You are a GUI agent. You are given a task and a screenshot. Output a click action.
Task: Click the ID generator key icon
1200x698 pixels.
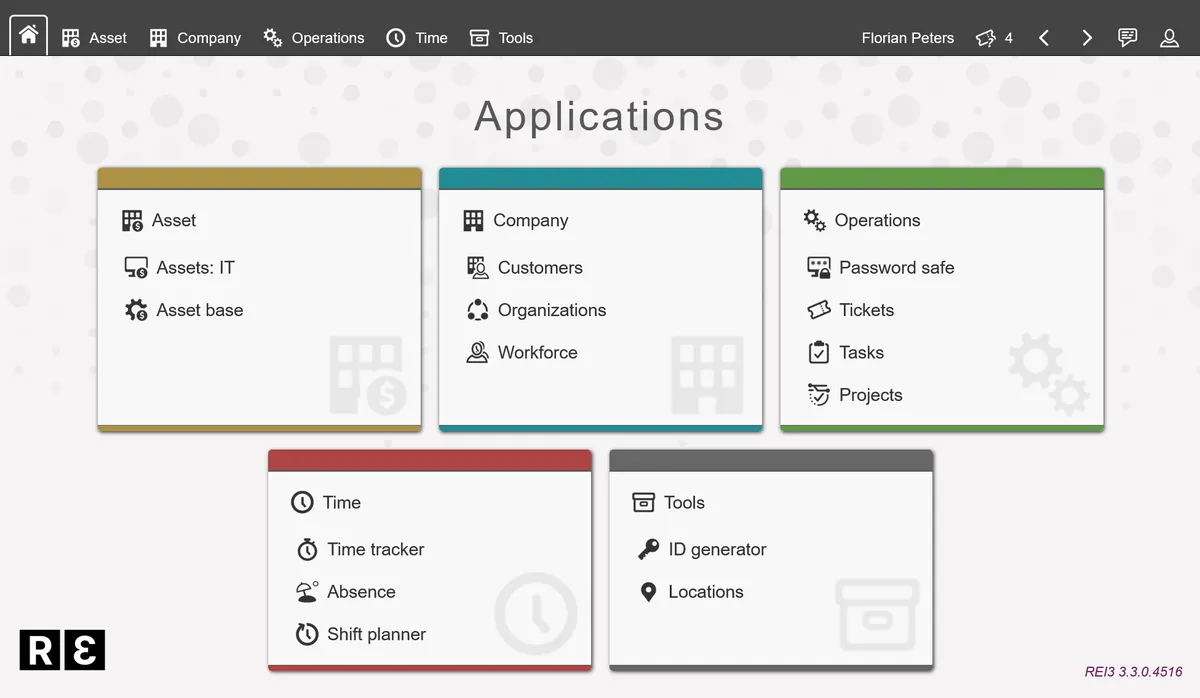pos(648,550)
